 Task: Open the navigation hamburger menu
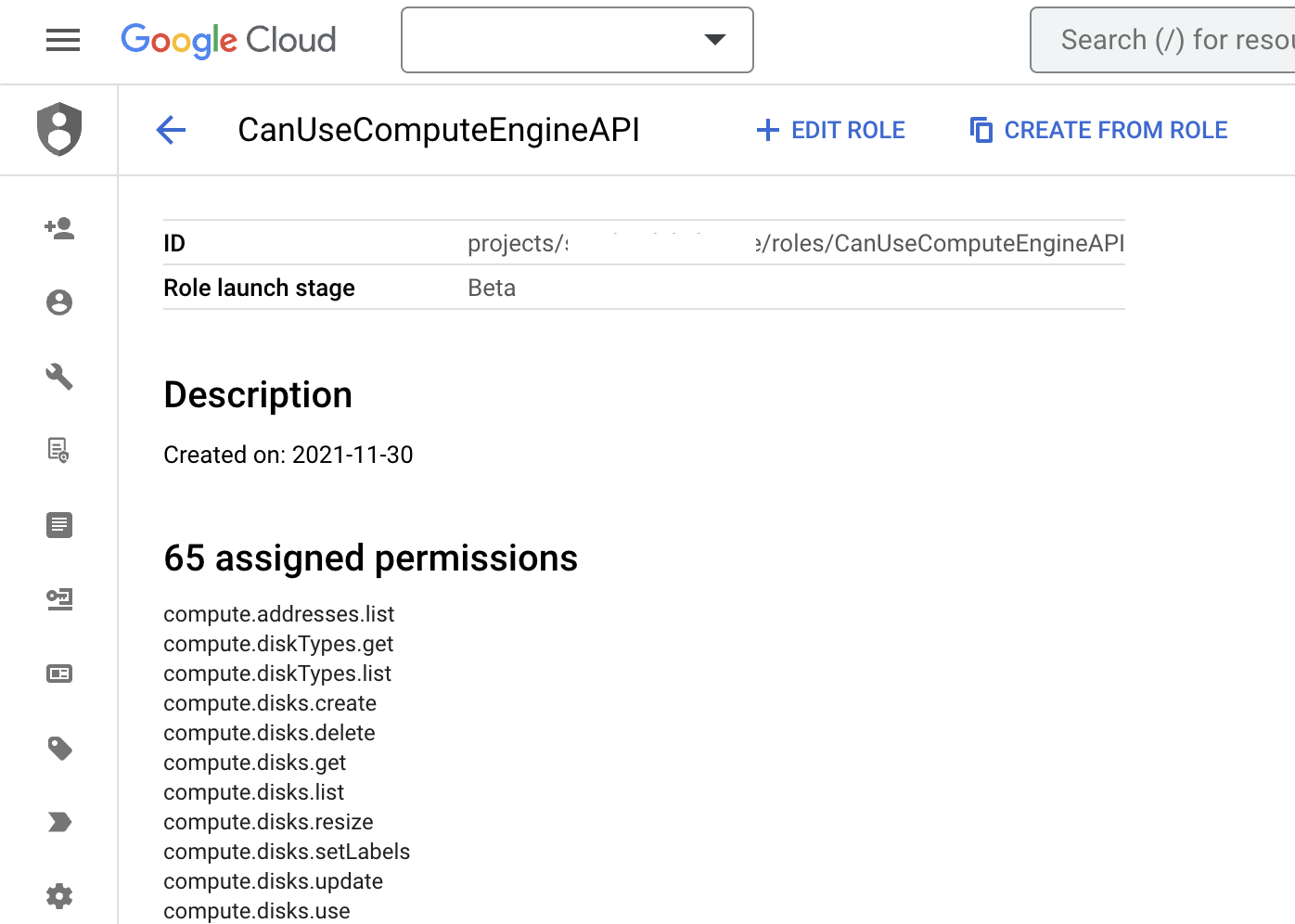62,40
